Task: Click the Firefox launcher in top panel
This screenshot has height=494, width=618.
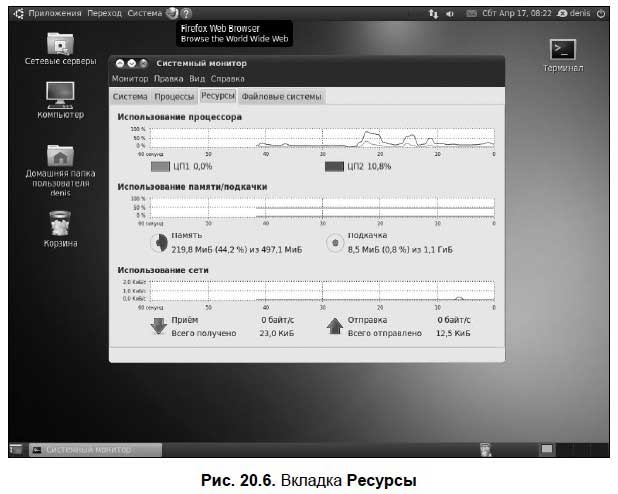Action: coord(172,13)
